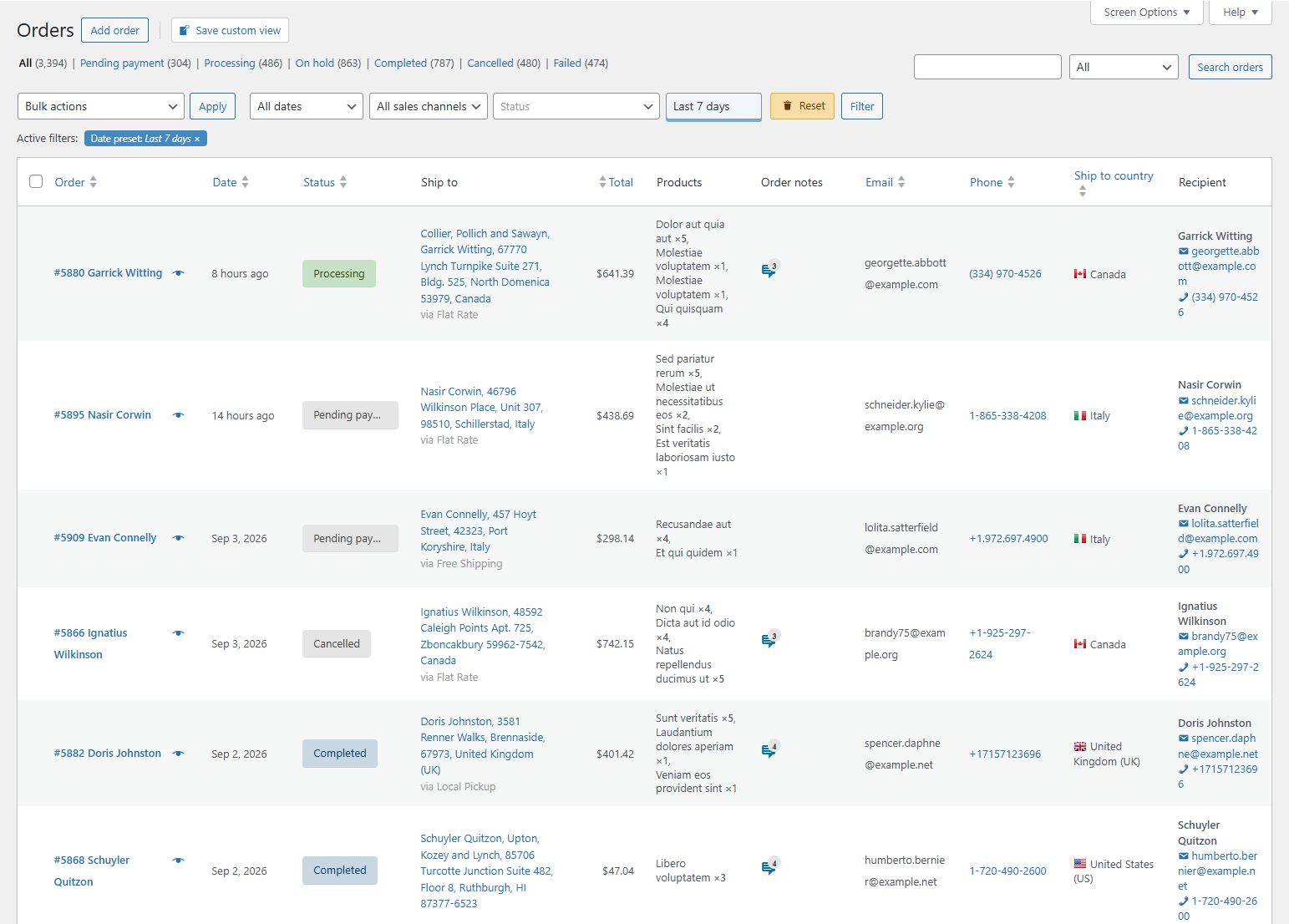Click UK flag in Doris Johnston row
This screenshot has height=924, width=1289.
coord(1080,747)
